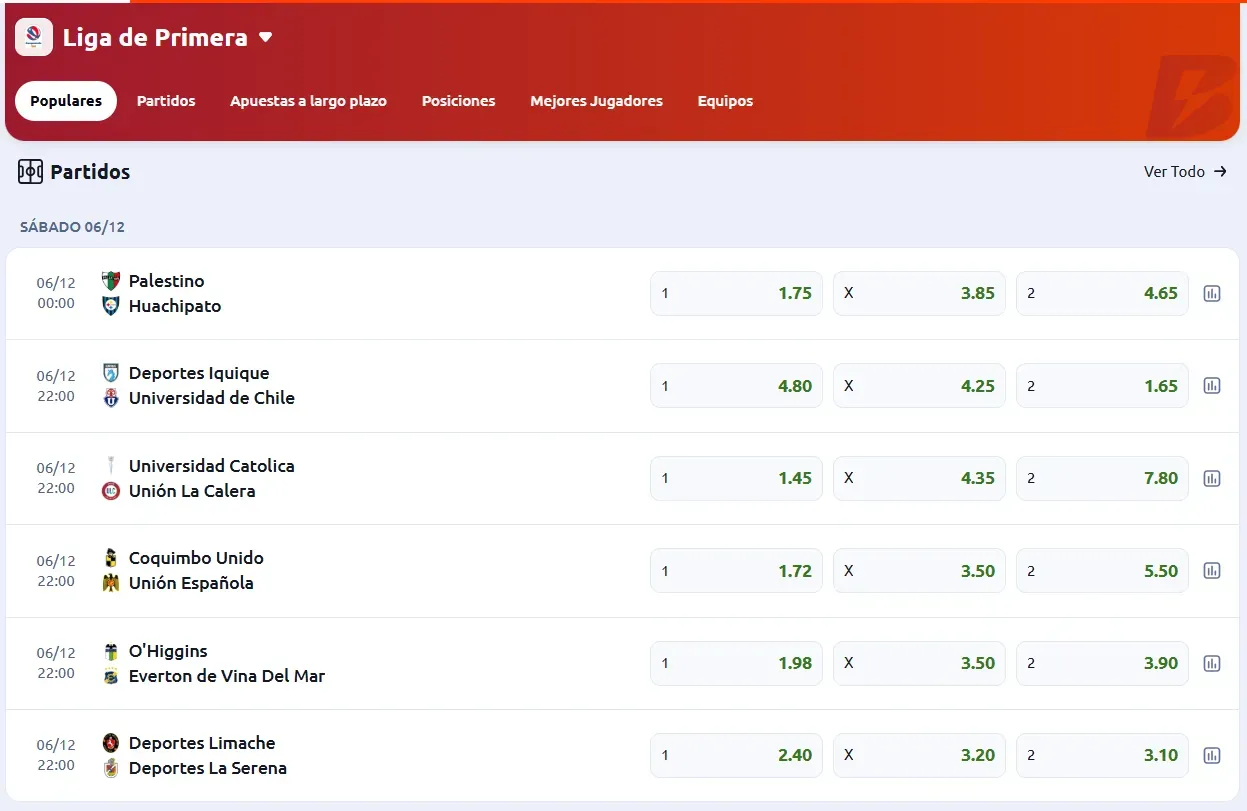Select draw odds 4.25 for Iquique match

[919, 386]
